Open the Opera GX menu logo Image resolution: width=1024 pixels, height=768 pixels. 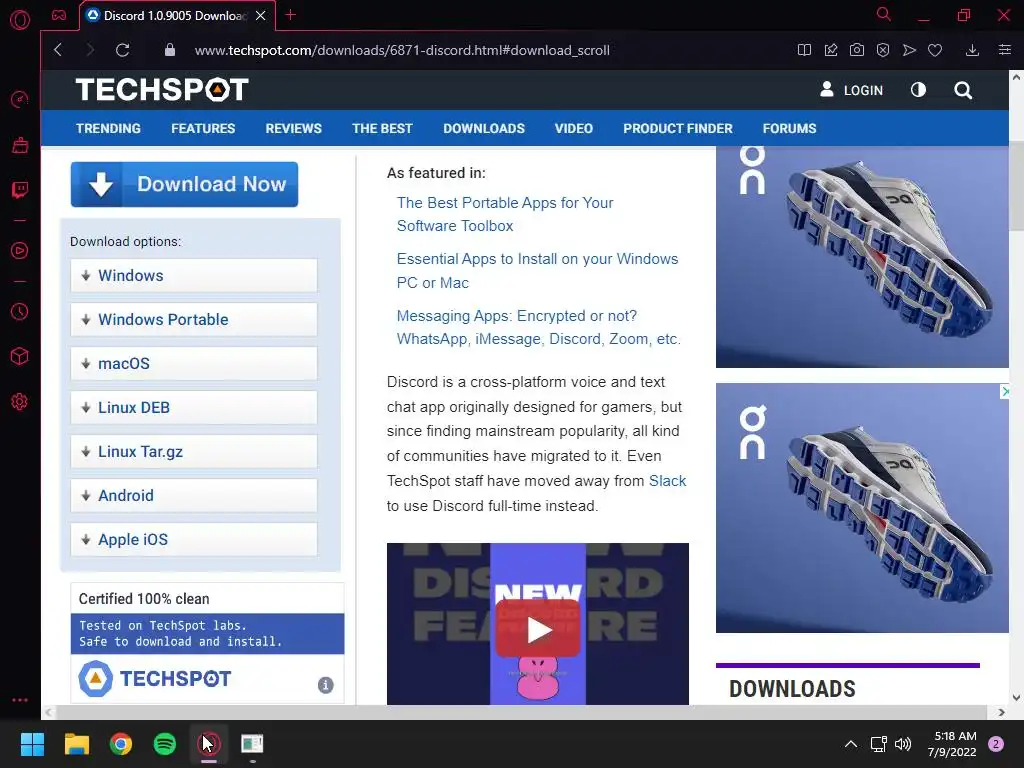[x=20, y=20]
